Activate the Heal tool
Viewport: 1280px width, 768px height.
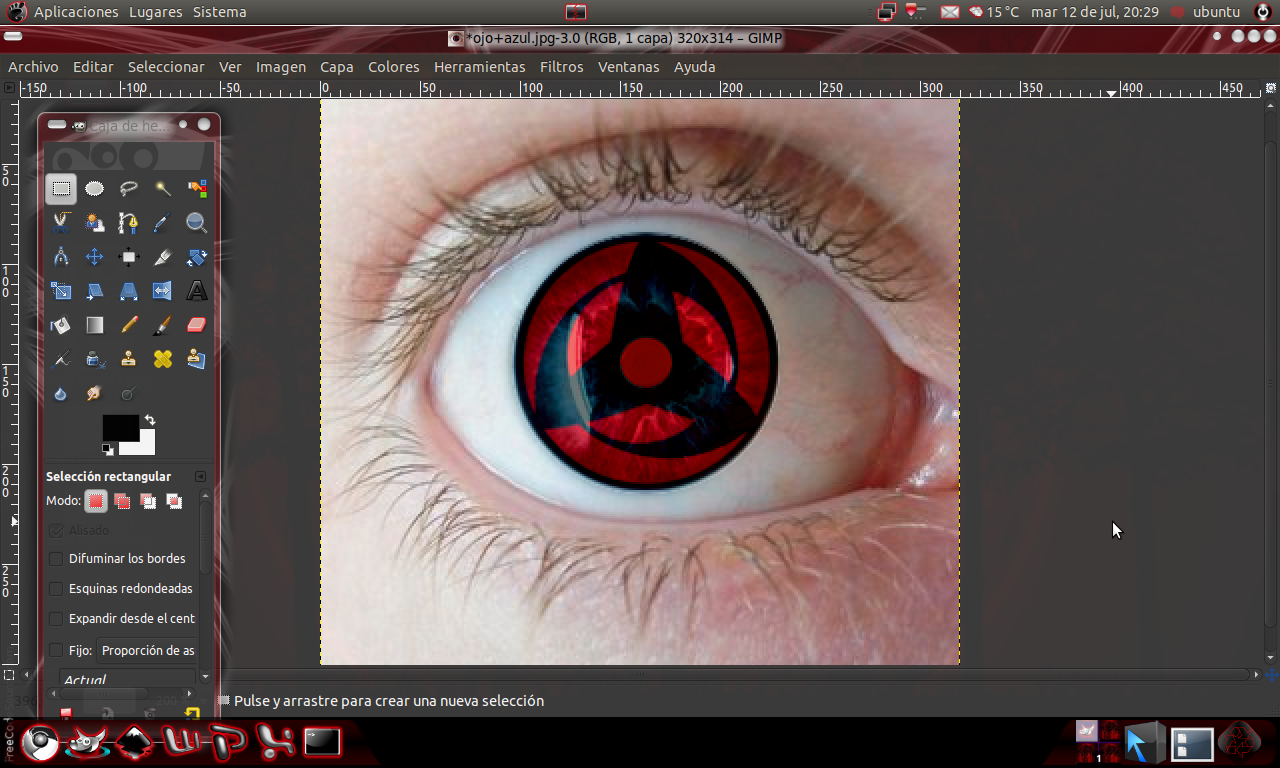163,358
